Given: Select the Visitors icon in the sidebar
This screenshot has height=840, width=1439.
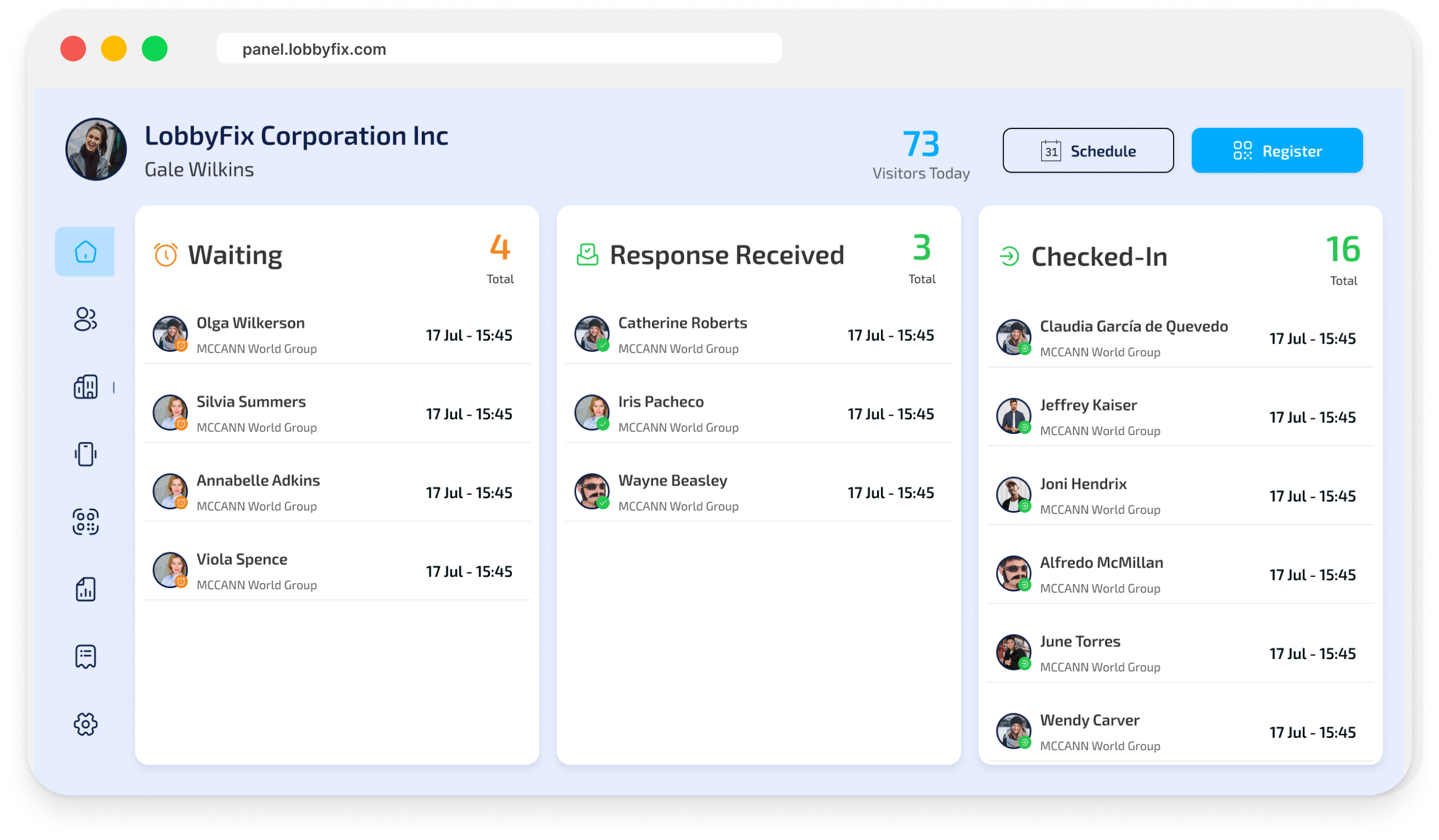Looking at the screenshot, I should [85, 320].
